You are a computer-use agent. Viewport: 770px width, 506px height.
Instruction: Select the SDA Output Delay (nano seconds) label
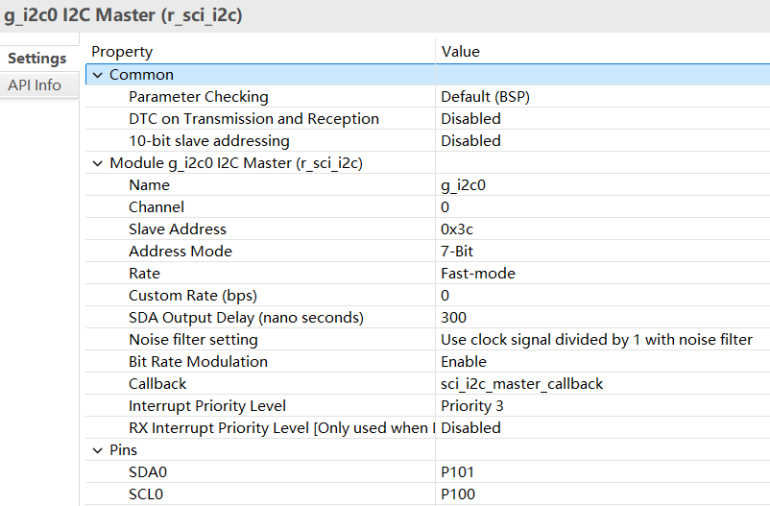click(x=246, y=318)
